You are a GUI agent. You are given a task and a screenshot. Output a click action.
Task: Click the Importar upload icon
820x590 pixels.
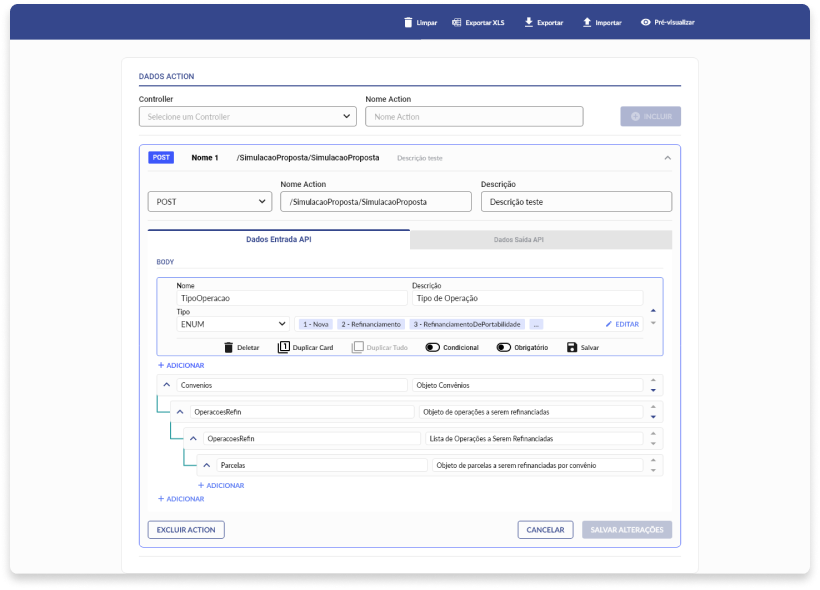586,22
